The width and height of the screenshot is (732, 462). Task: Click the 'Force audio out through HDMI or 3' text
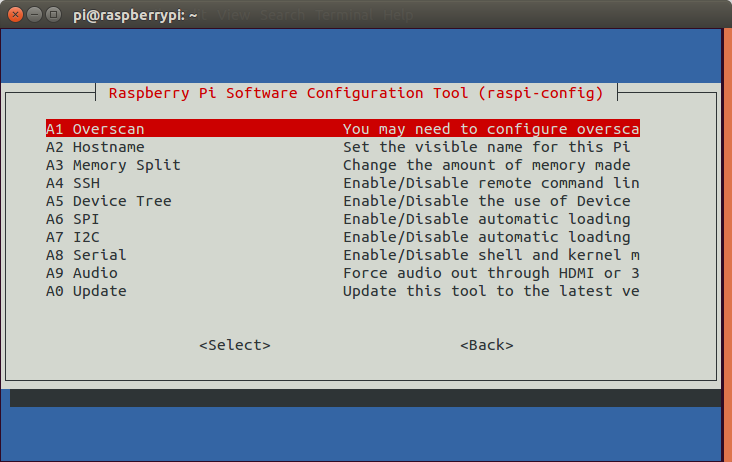(x=491, y=273)
